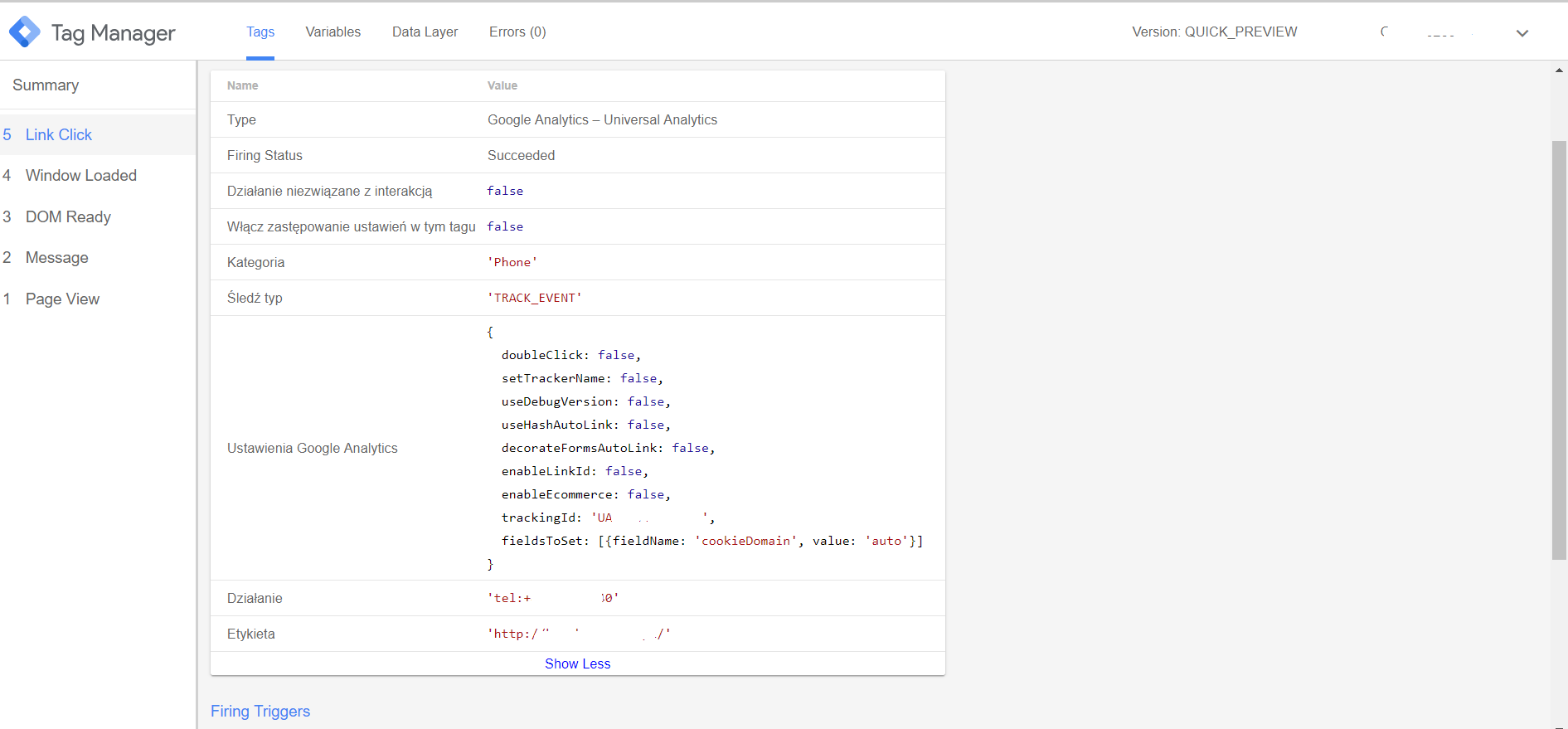The image size is (1568, 729).
Task: Click the Succeeded status value
Action: [522, 155]
